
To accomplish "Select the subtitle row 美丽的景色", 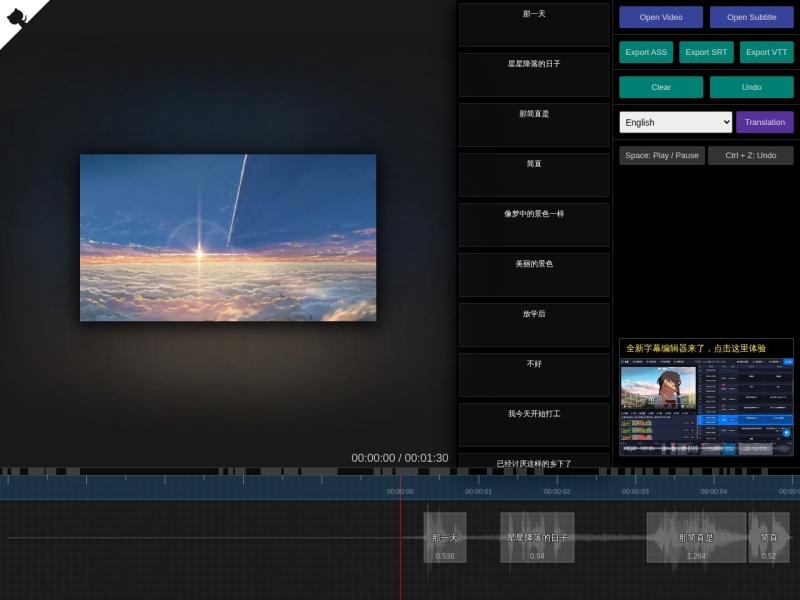I will [x=534, y=274].
